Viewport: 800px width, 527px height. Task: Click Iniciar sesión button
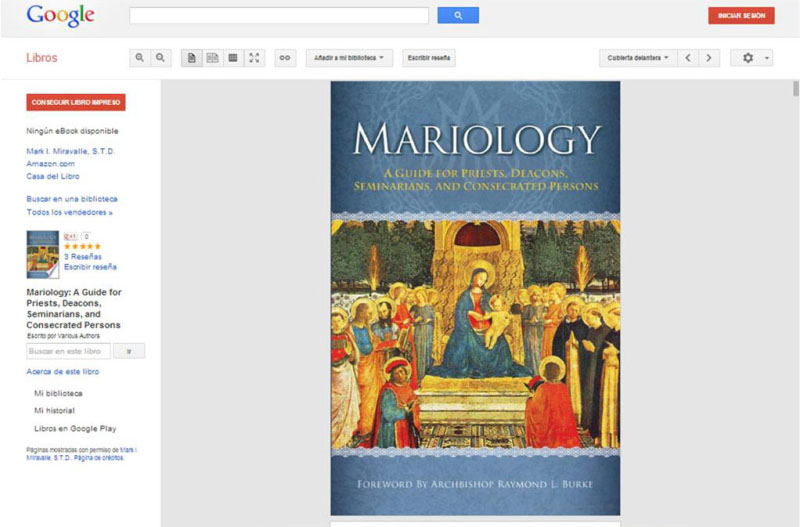[741, 15]
